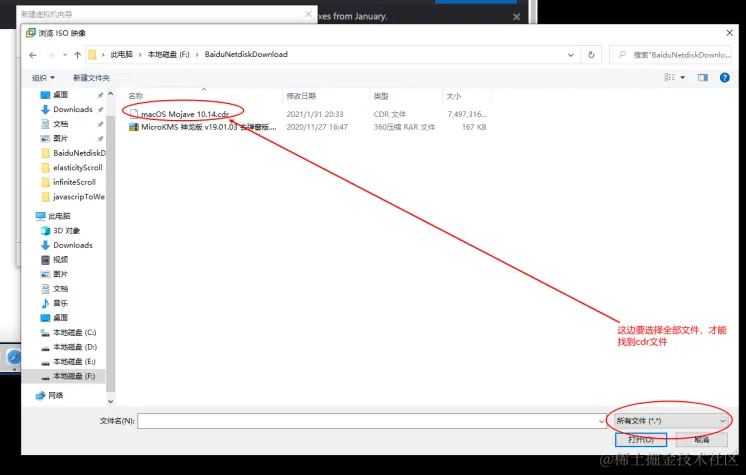Click the 取消 button
746x475 pixels.
coord(702,440)
